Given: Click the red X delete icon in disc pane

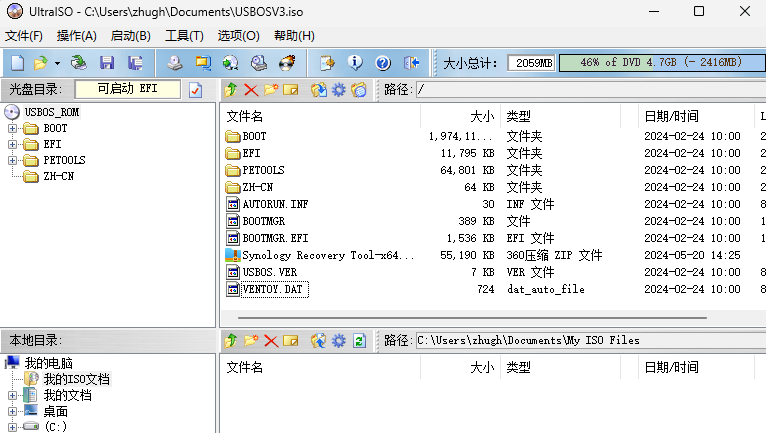Looking at the screenshot, I should coord(251,90).
